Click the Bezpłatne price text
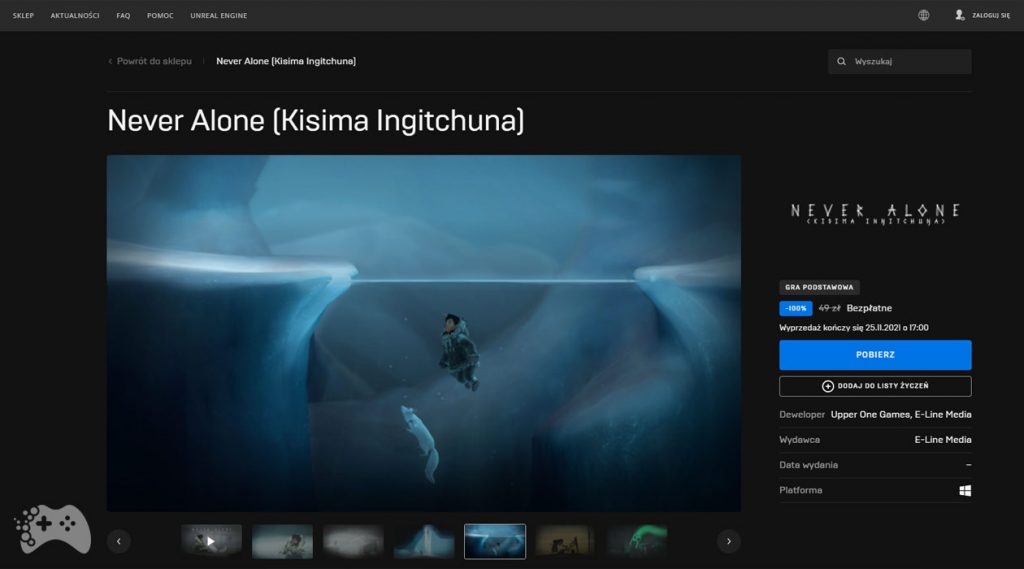This screenshot has width=1024, height=569. click(x=869, y=308)
